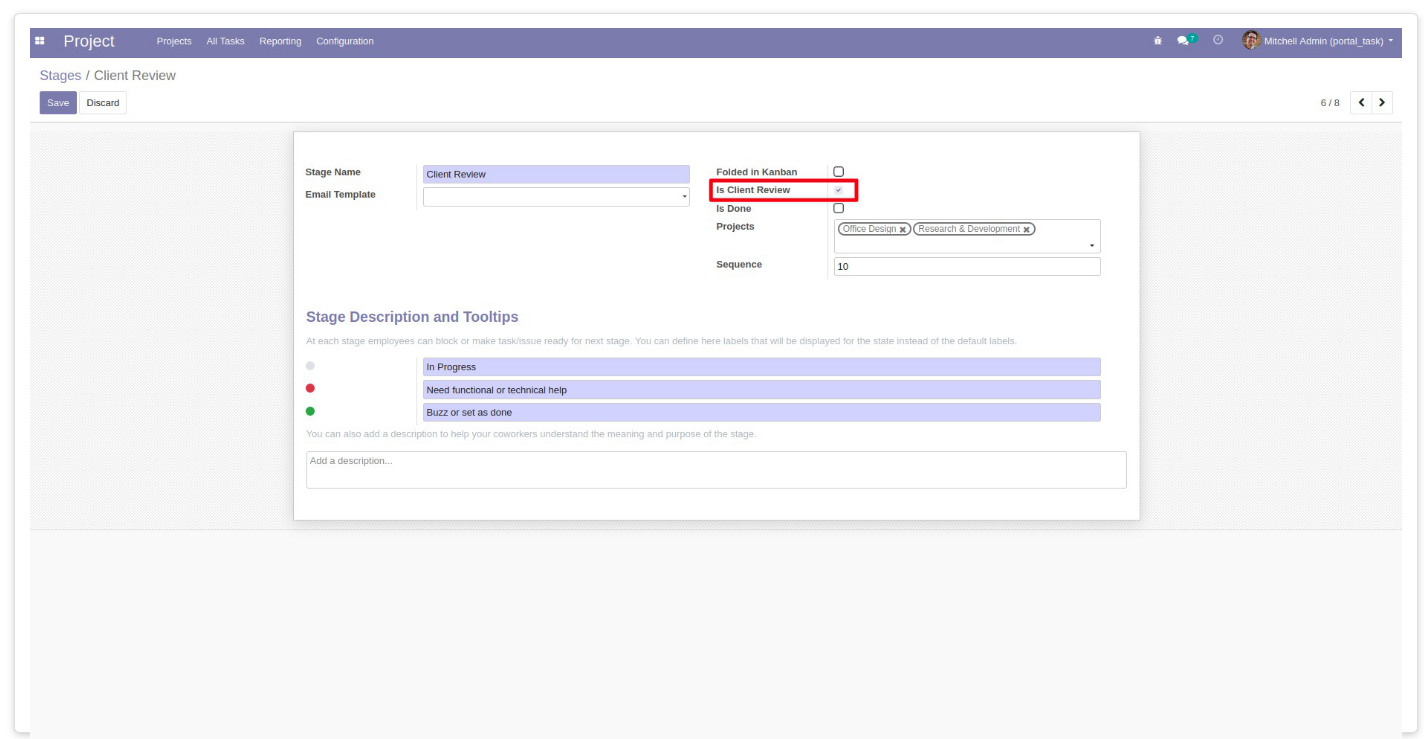Open the activities clock icon
The height and width of the screenshot is (739, 1424).
tap(1218, 41)
